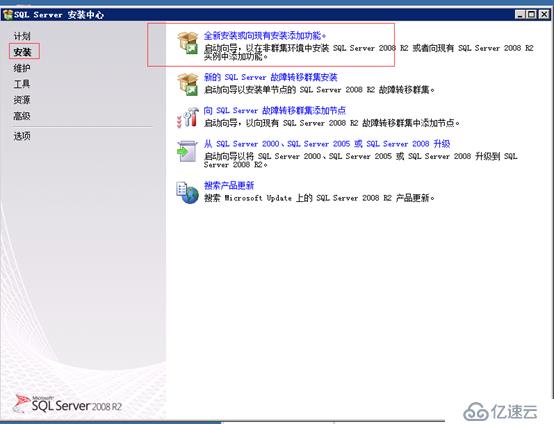Click the box icon for failover cluster installation

(188, 84)
